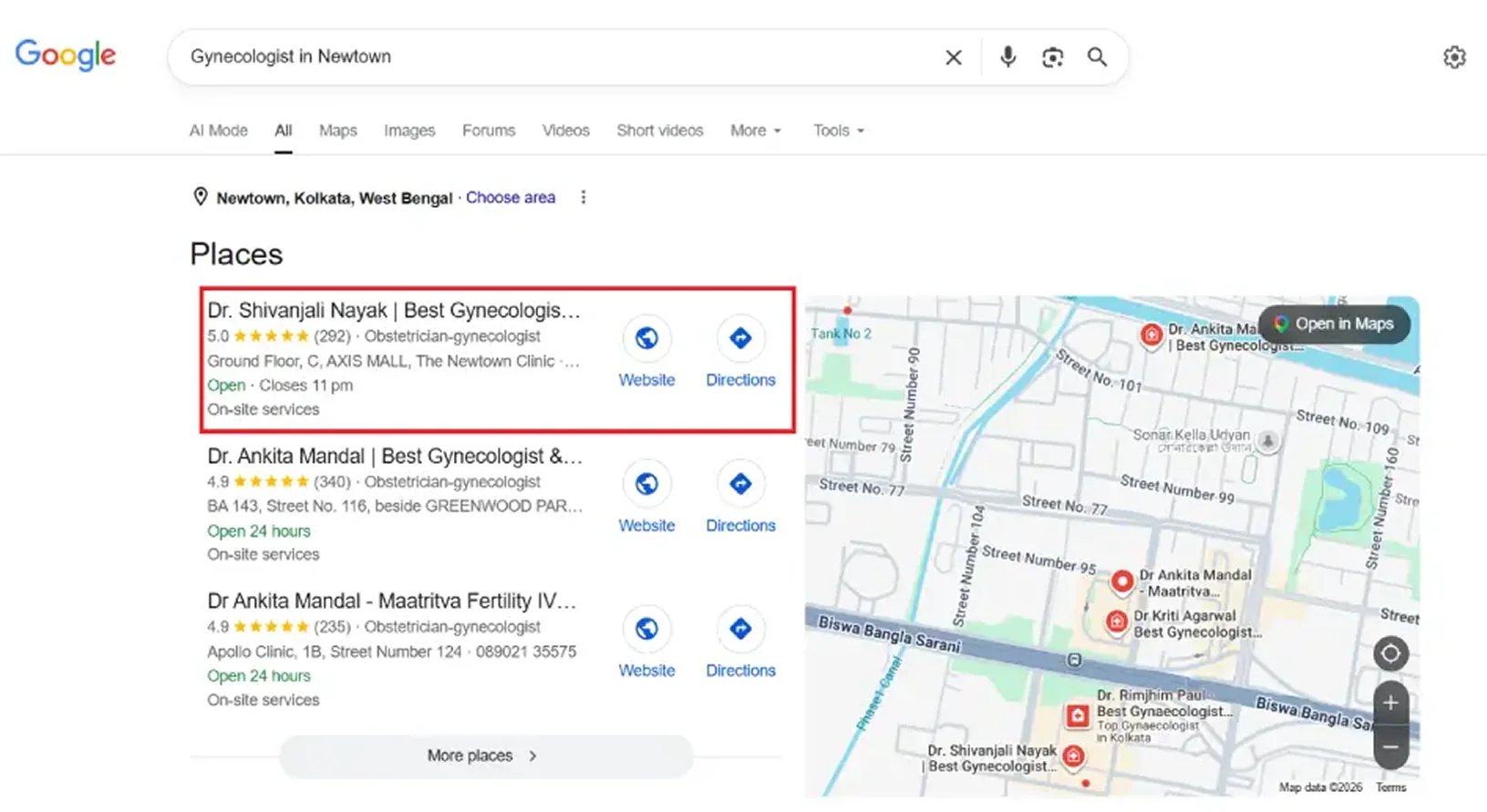Open search by image camera icon
The width and height of the screenshot is (1487, 812).
(1052, 57)
